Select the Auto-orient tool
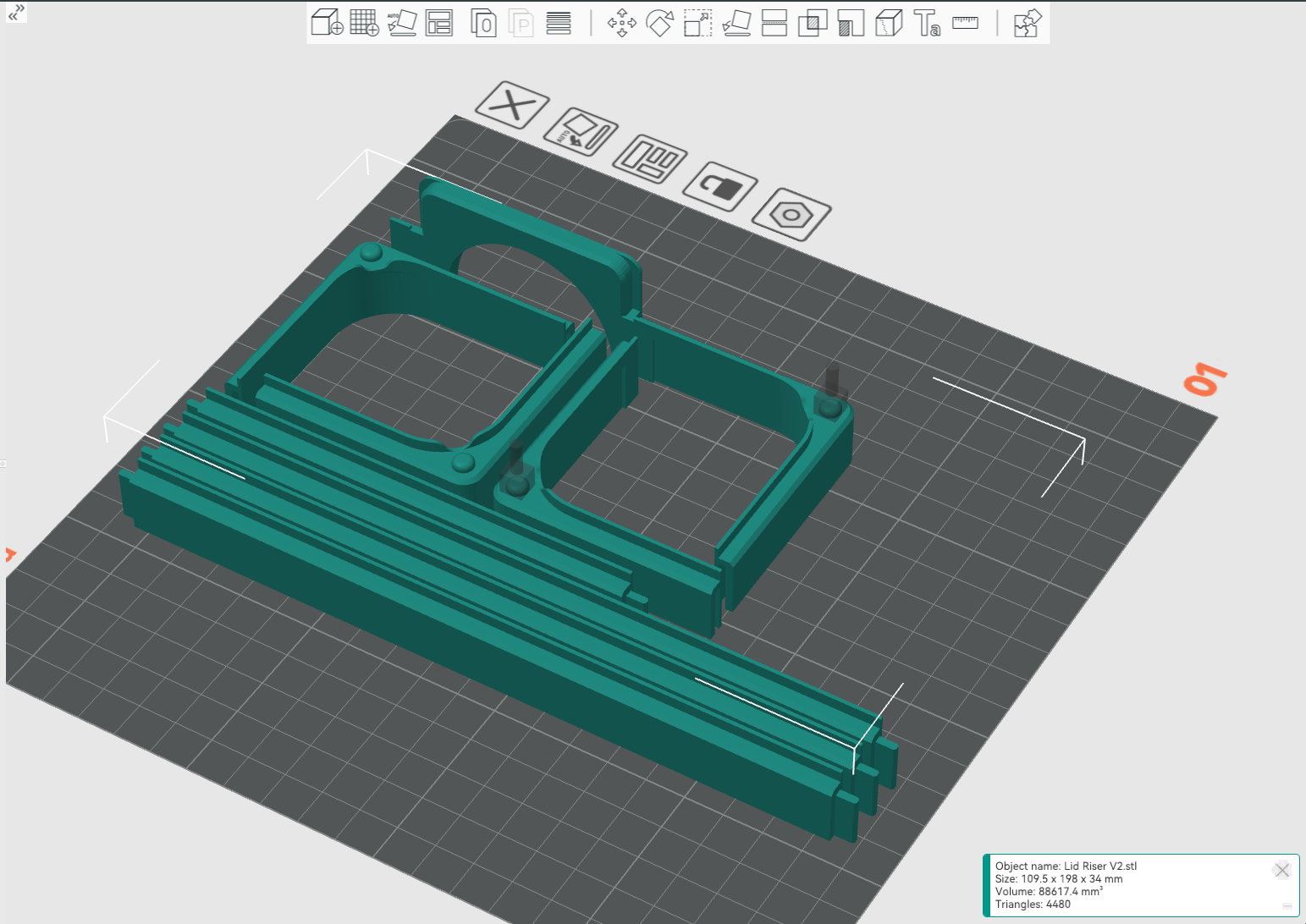1306x924 pixels. [402, 23]
